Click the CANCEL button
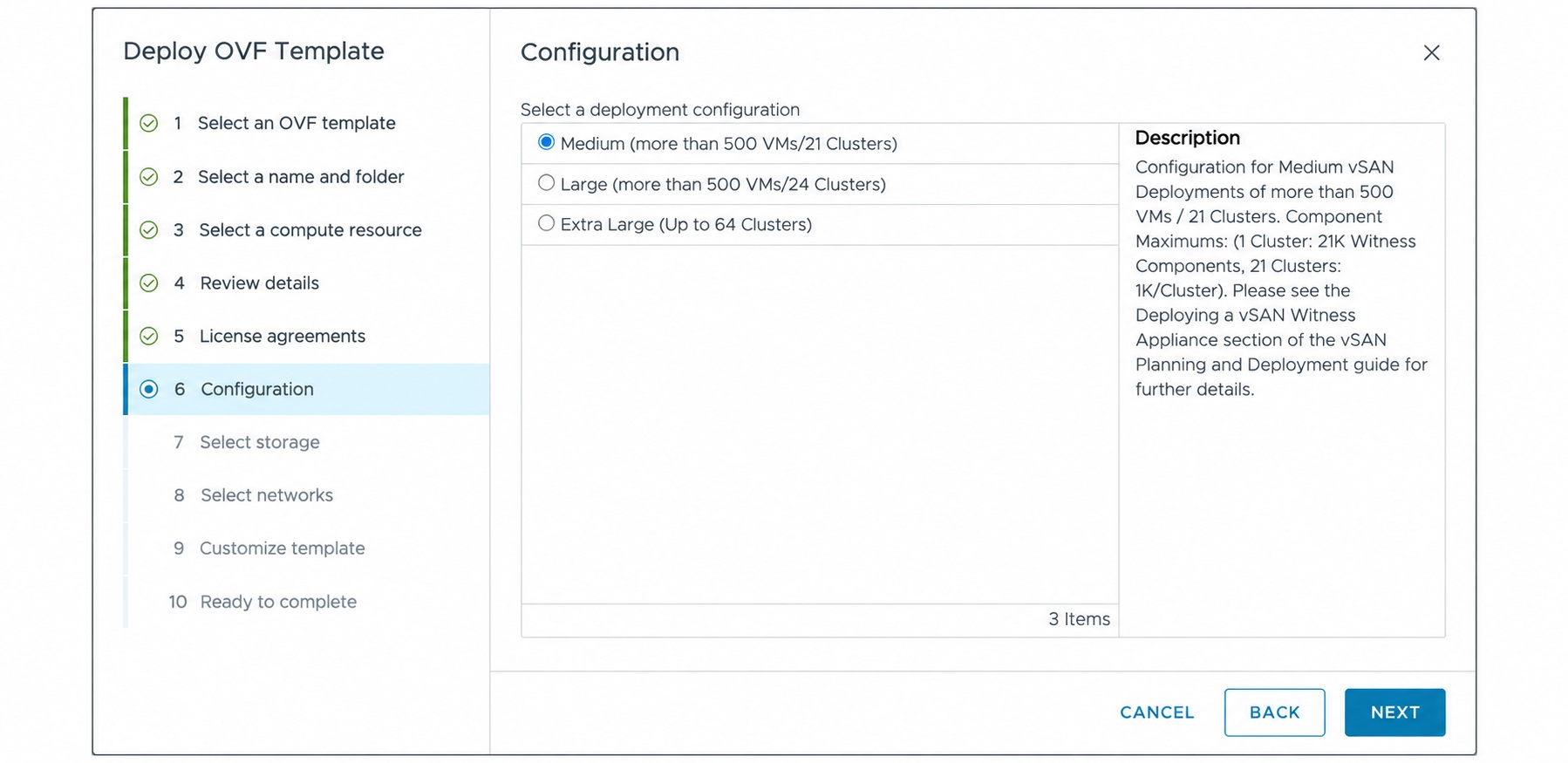This screenshot has height=763, width=1568. click(x=1157, y=712)
